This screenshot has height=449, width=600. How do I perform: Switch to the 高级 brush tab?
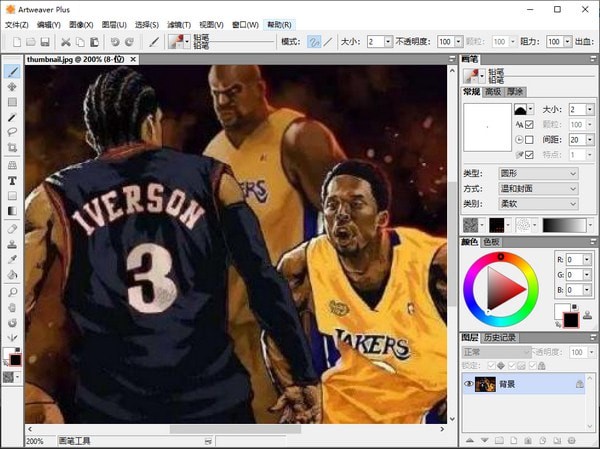pos(493,91)
